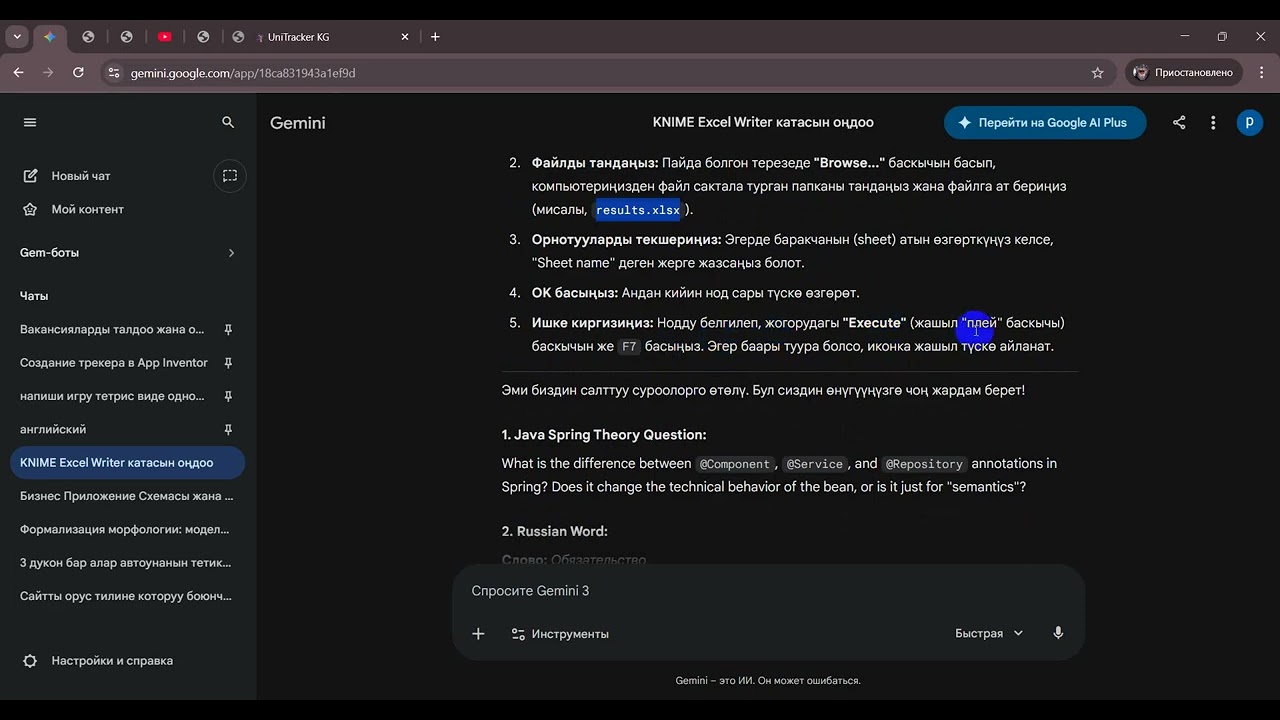Click the results.xlsx highlighted code text

[638, 210]
